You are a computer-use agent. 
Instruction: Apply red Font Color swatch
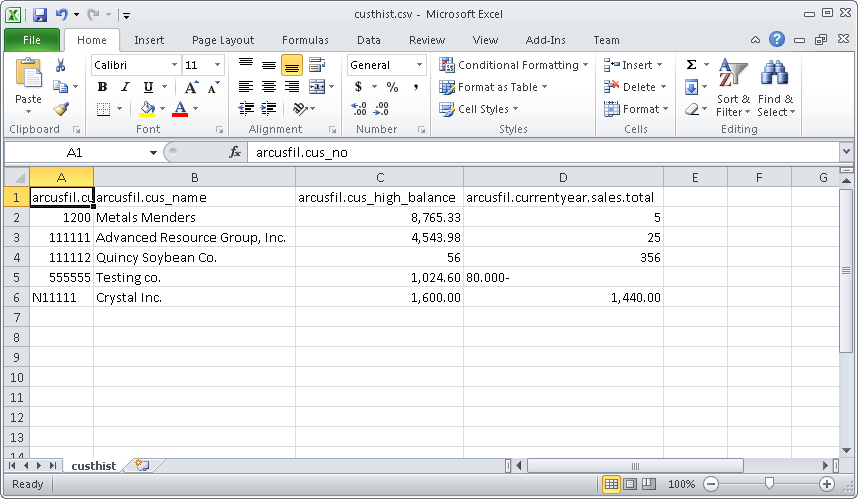pos(180,109)
